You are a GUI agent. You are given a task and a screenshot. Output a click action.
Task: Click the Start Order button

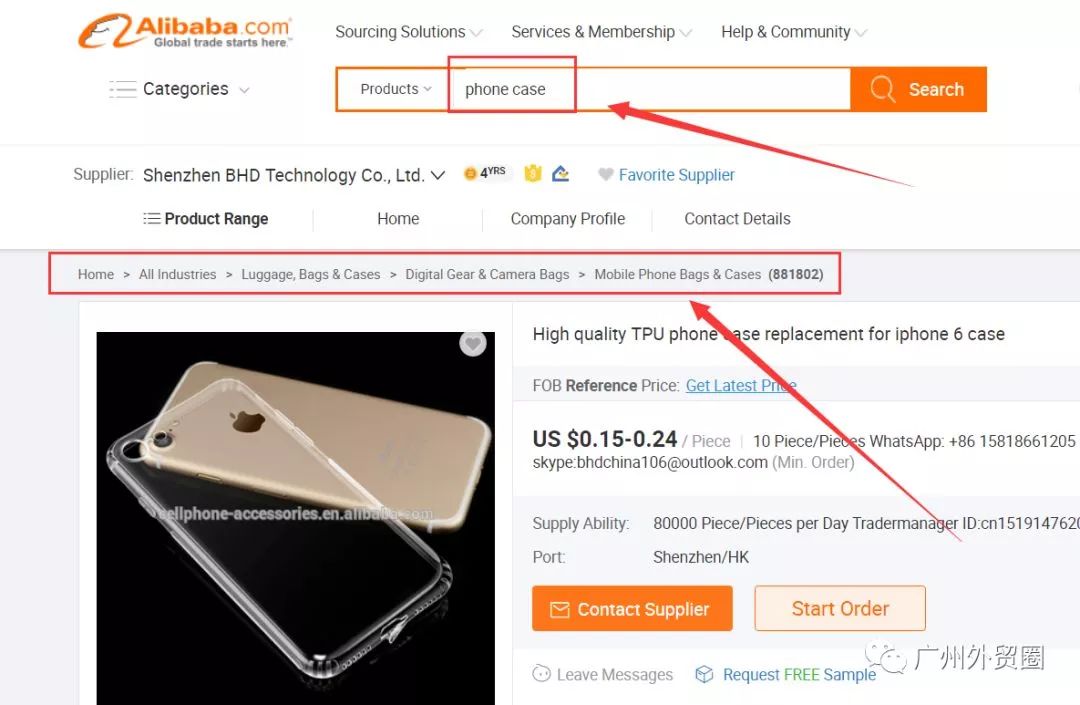point(840,609)
